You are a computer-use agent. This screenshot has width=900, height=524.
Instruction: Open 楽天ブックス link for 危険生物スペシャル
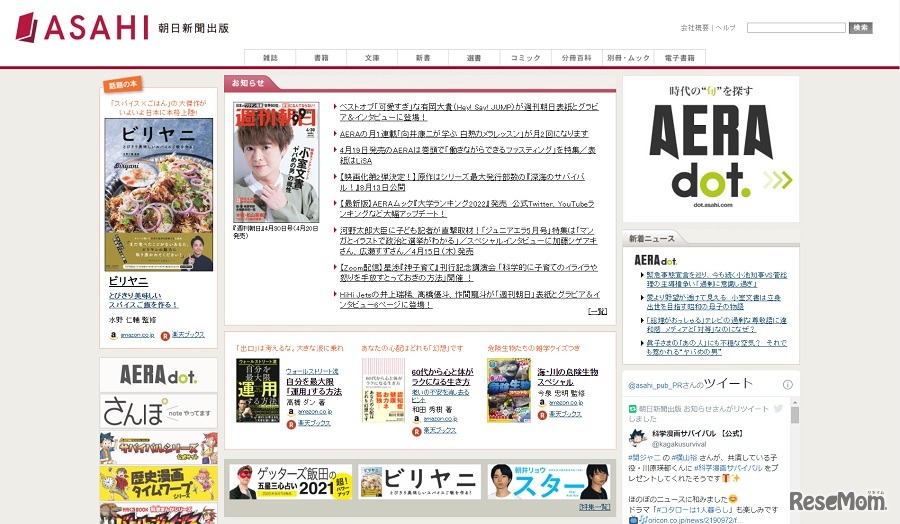(x=565, y=414)
